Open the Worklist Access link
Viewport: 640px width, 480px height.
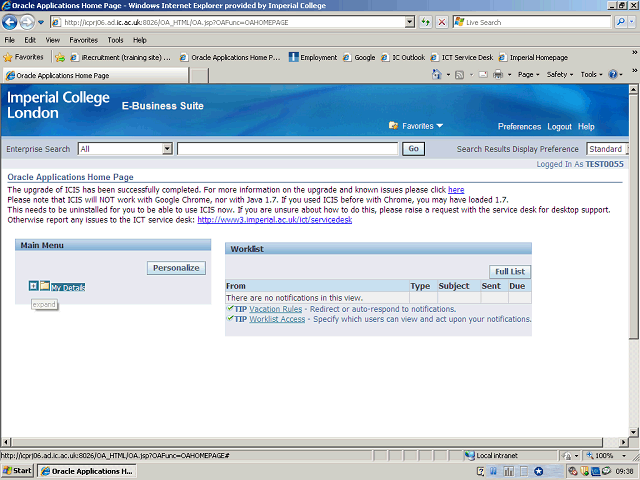(x=277, y=319)
